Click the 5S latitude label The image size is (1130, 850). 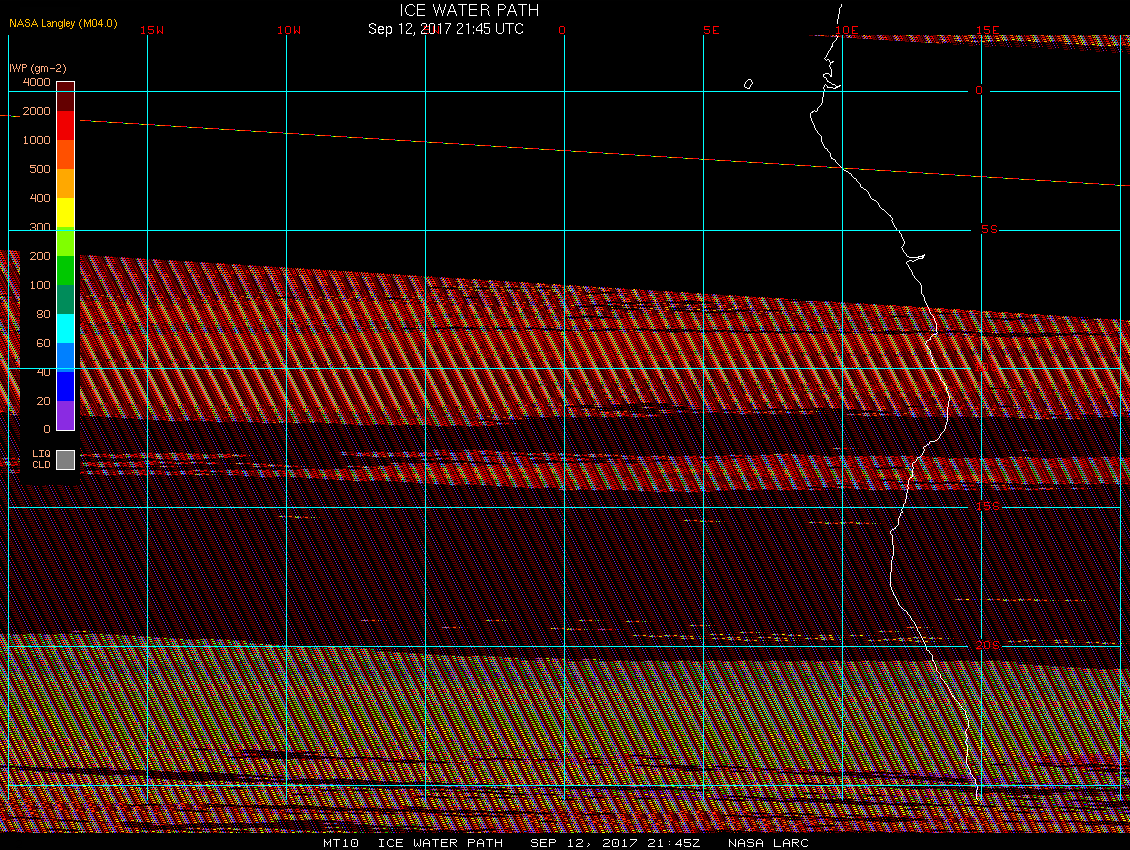pyautogui.click(x=988, y=229)
